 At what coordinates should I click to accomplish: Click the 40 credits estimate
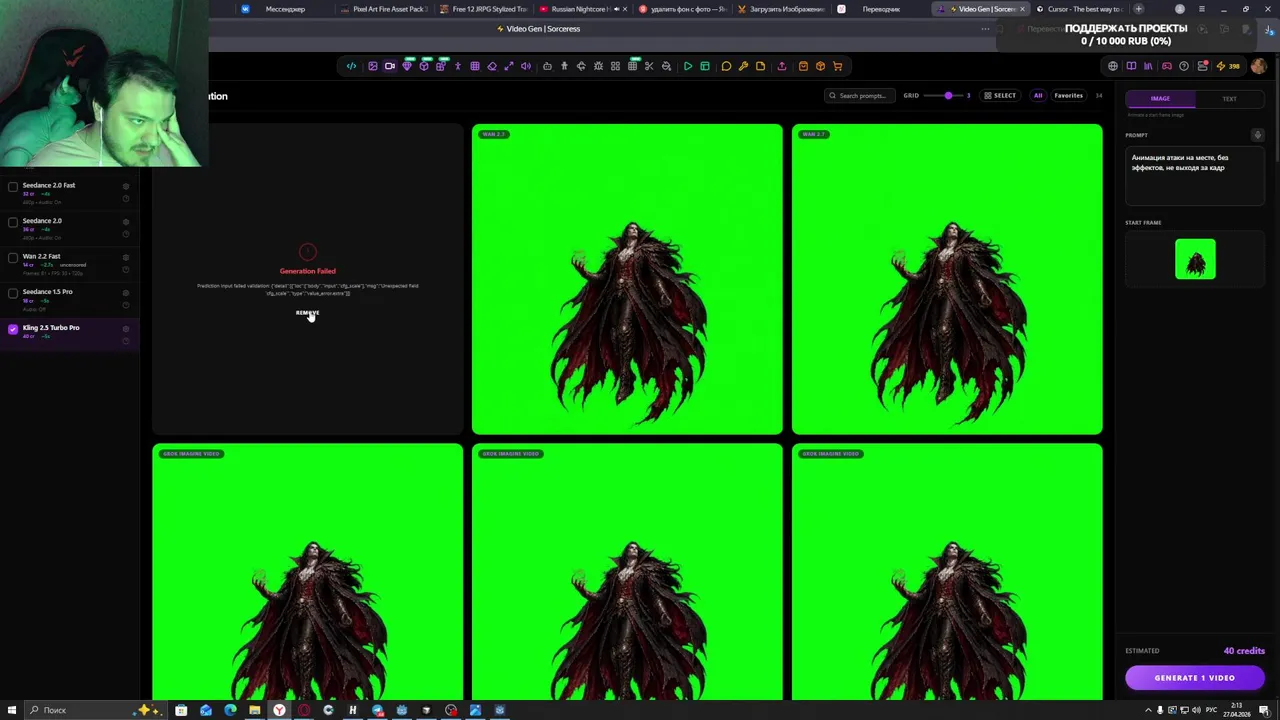coord(1244,651)
